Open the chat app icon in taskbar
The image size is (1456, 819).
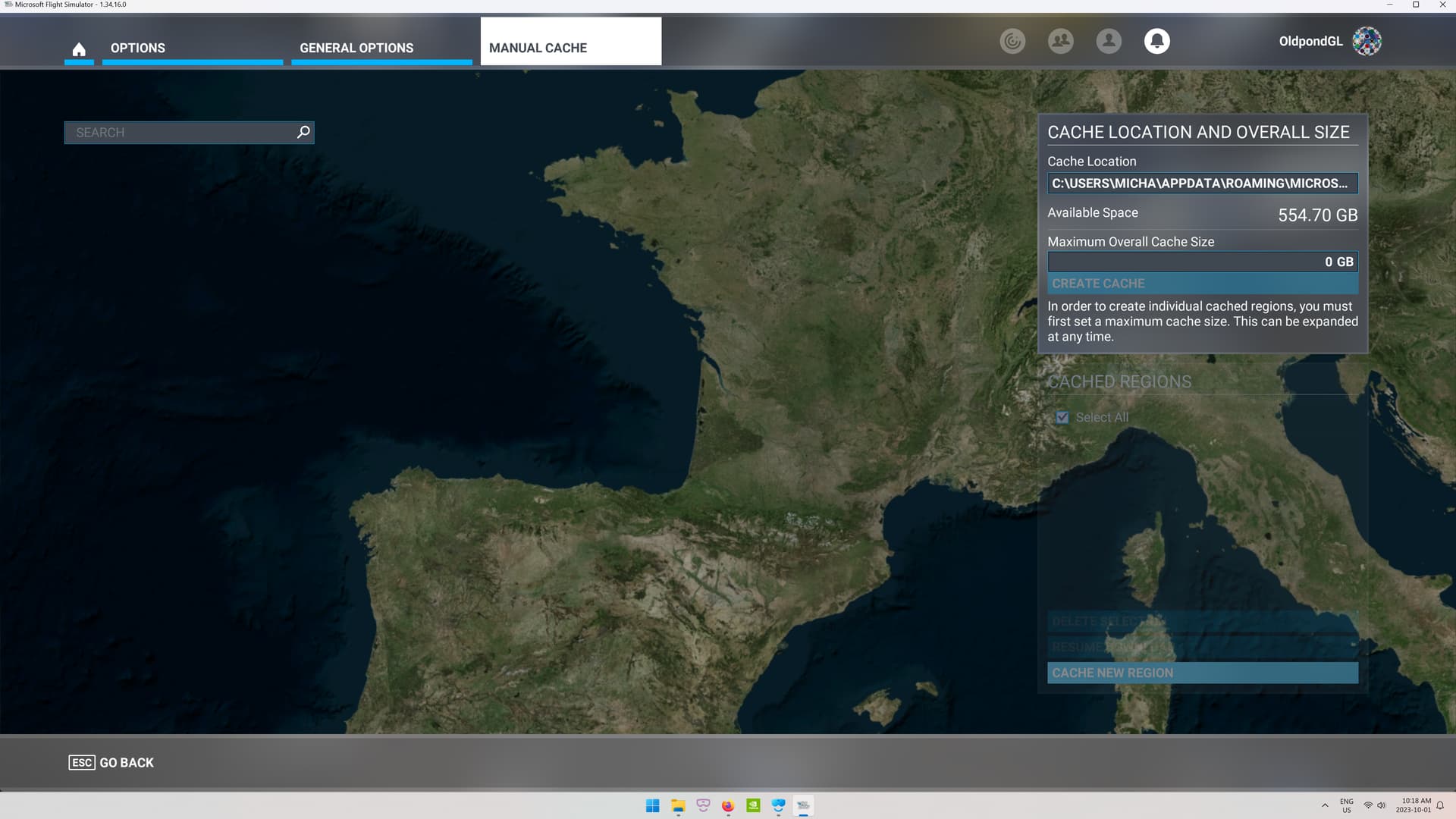click(703, 805)
